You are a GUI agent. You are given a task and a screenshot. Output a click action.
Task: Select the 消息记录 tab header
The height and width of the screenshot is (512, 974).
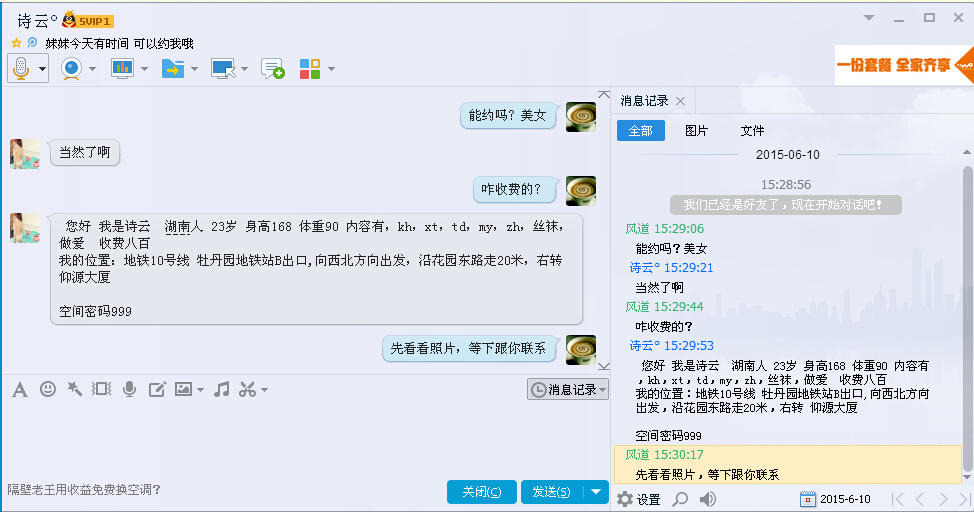pyautogui.click(x=644, y=101)
